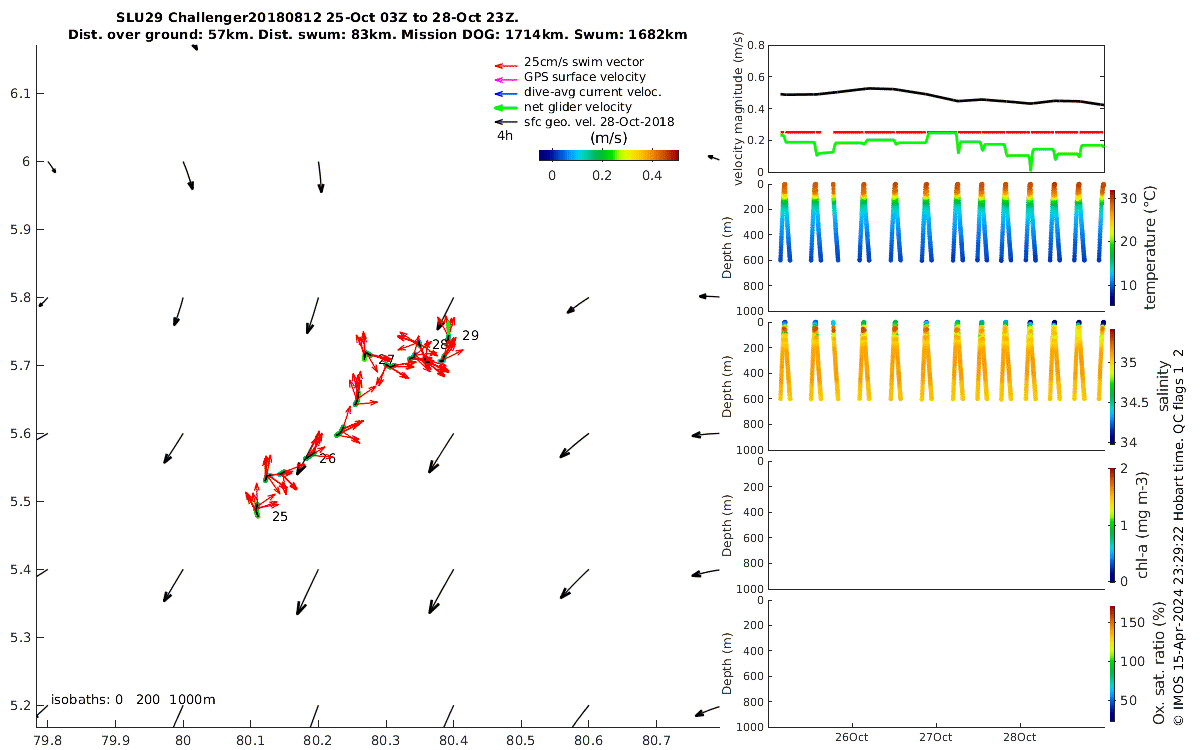The height and width of the screenshot is (750, 1200).
Task: Click the '5.5' latitude tick label
Action: [20, 502]
